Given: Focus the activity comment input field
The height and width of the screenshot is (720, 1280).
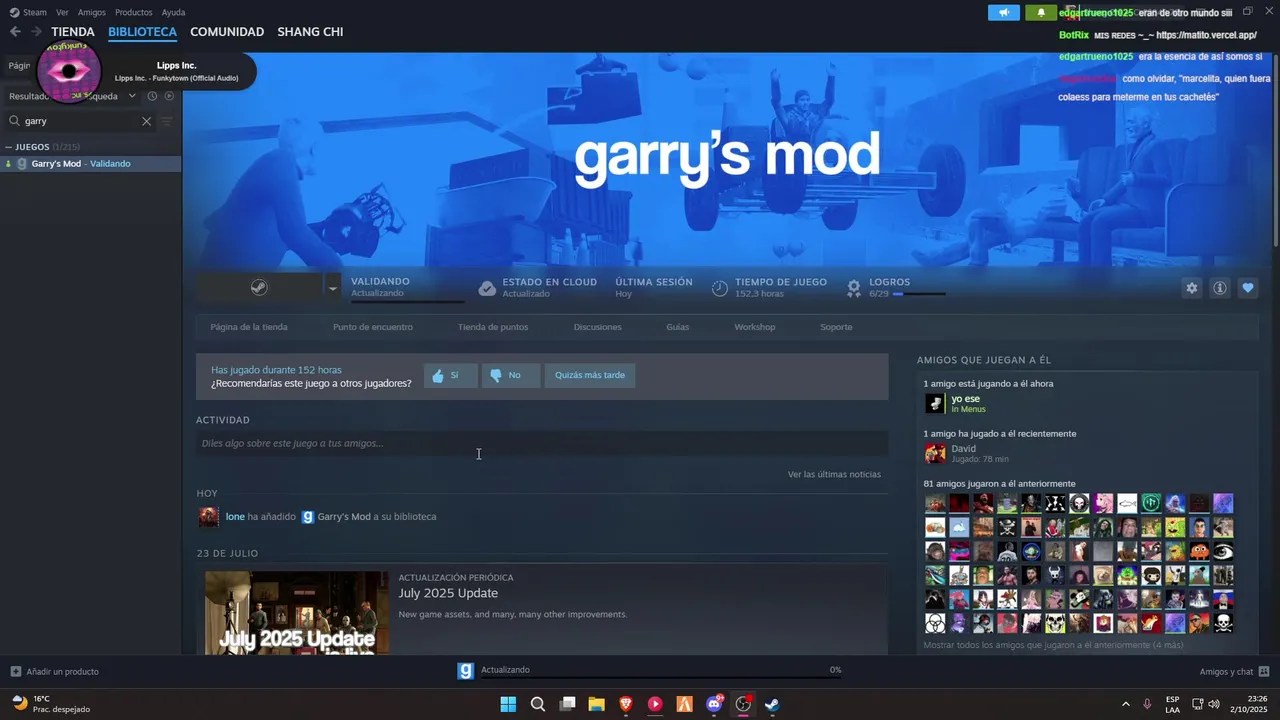Looking at the screenshot, I should tap(542, 444).
